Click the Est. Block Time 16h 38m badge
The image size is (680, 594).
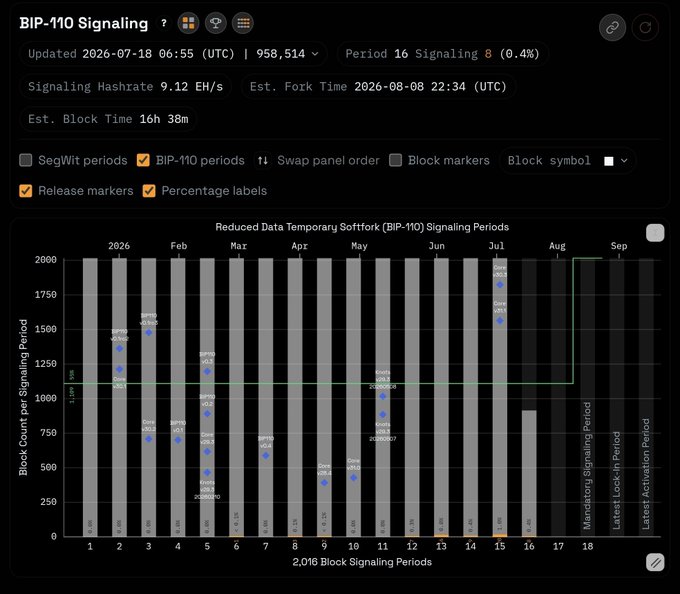point(108,119)
